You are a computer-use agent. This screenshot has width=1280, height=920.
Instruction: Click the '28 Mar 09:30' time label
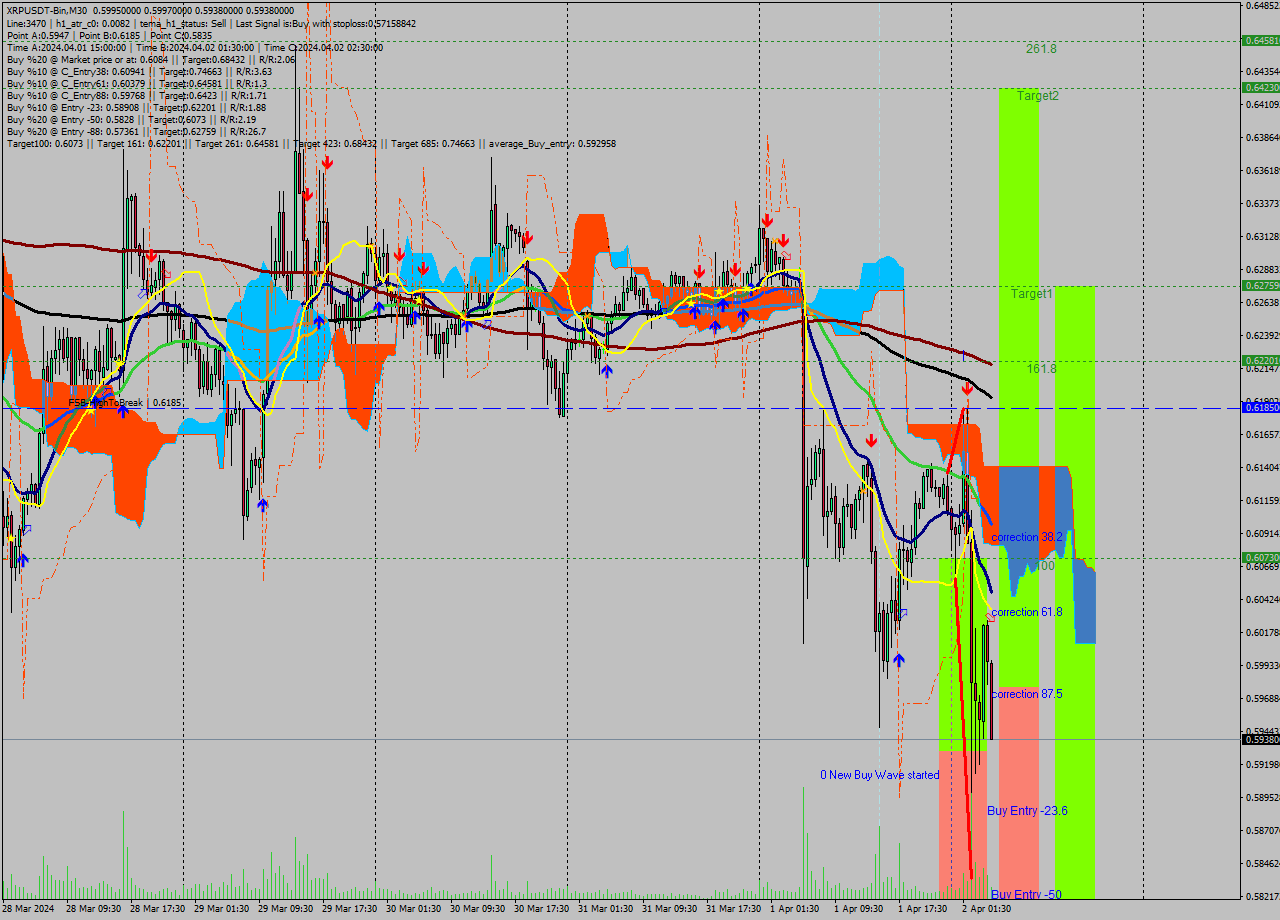click(93, 909)
